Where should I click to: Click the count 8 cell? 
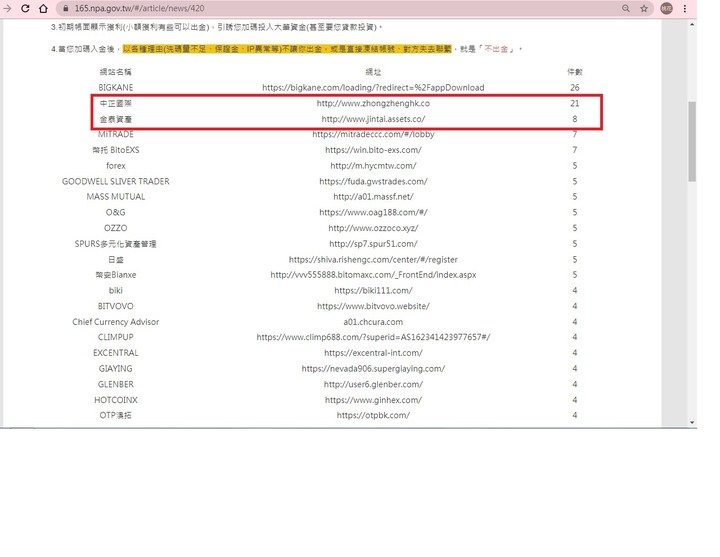pos(574,119)
